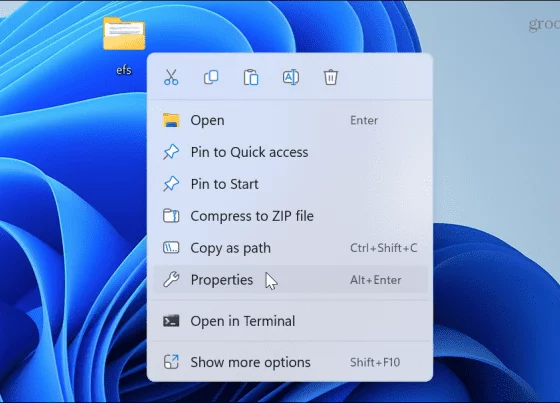Click the Rename icon
The height and width of the screenshot is (403, 560).
coord(291,77)
